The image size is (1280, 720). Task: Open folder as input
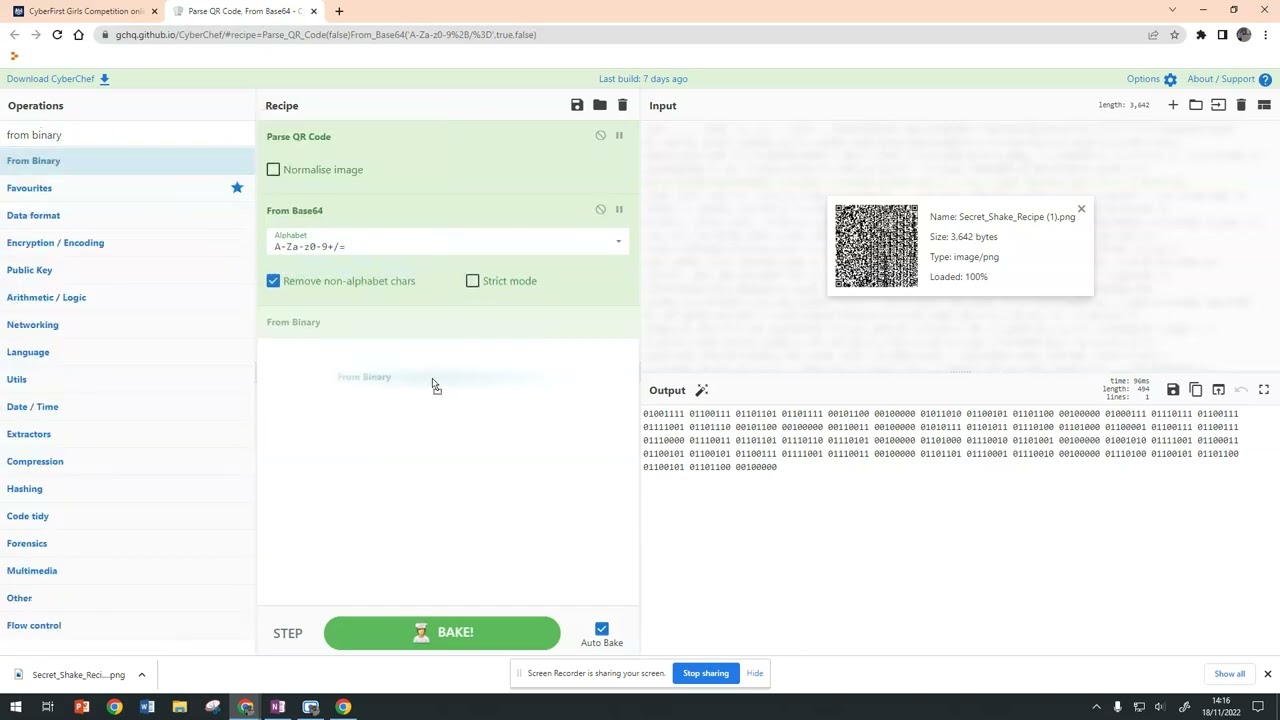tap(1196, 105)
